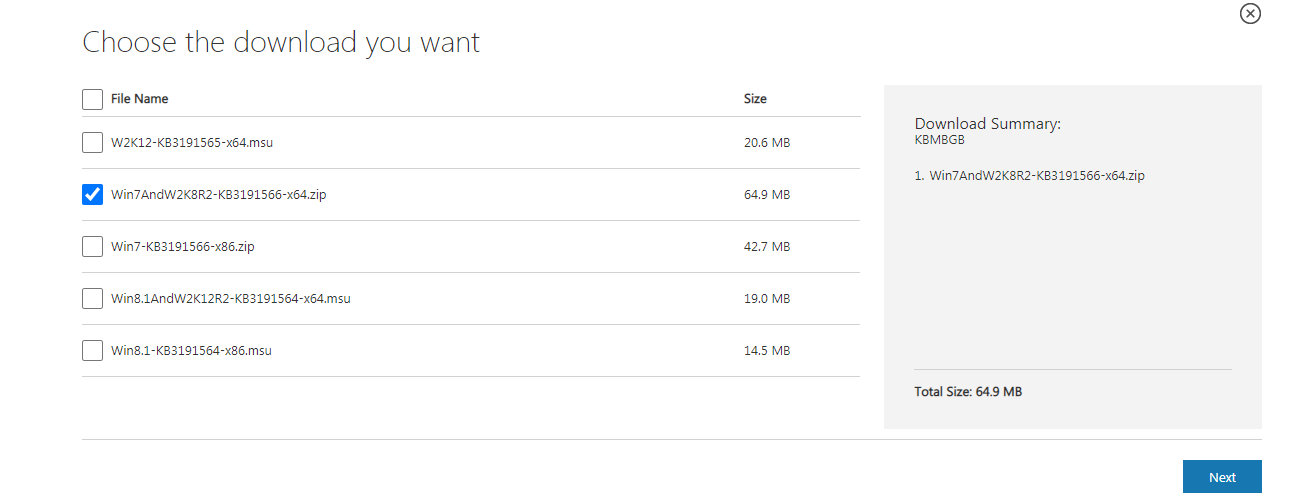Click the File Name column header

(x=139, y=99)
